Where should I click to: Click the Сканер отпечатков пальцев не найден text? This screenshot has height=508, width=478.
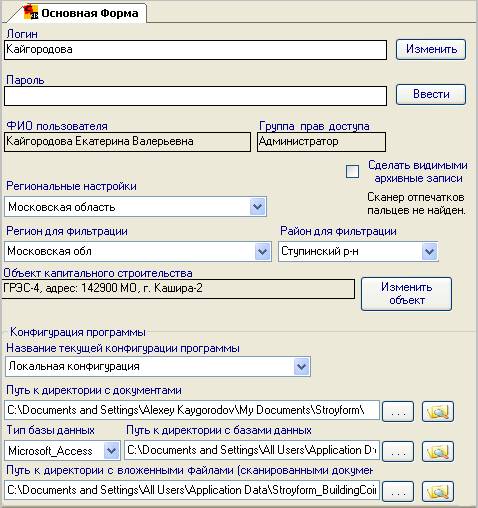coord(416,204)
